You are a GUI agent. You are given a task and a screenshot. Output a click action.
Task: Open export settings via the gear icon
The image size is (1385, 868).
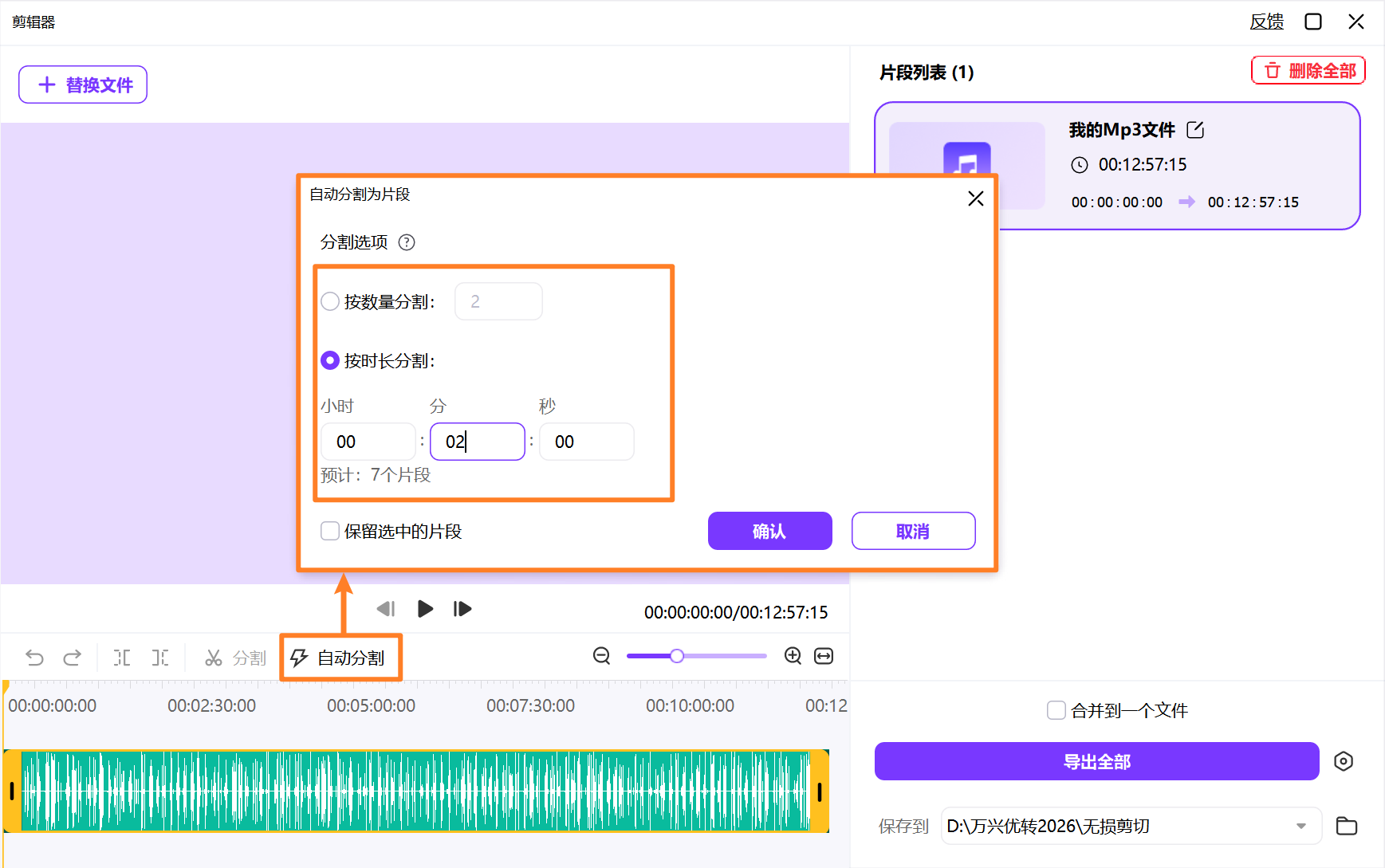click(x=1344, y=761)
